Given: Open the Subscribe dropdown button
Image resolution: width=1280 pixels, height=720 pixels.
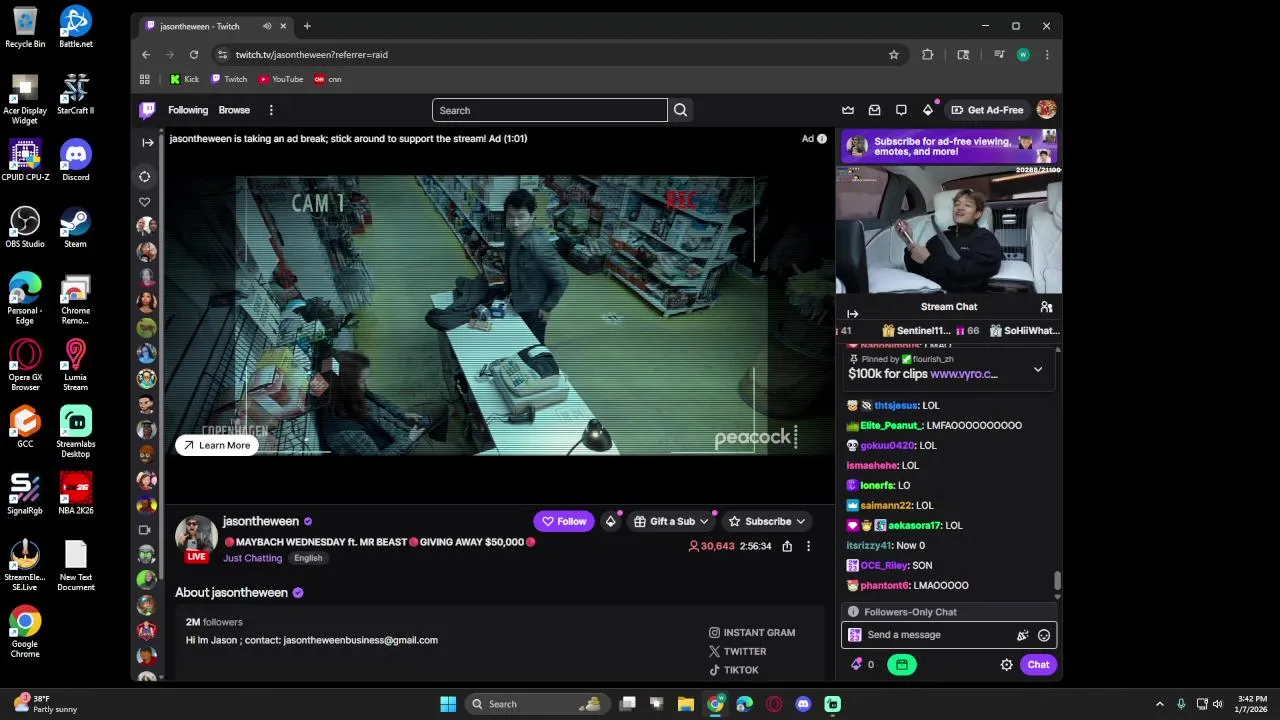Looking at the screenshot, I should 768,521.
